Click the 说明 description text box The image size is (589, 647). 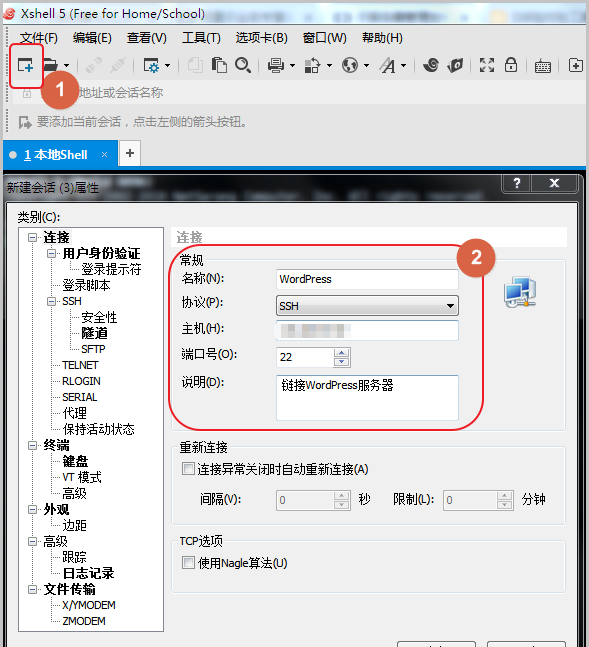tap(367, 397)
